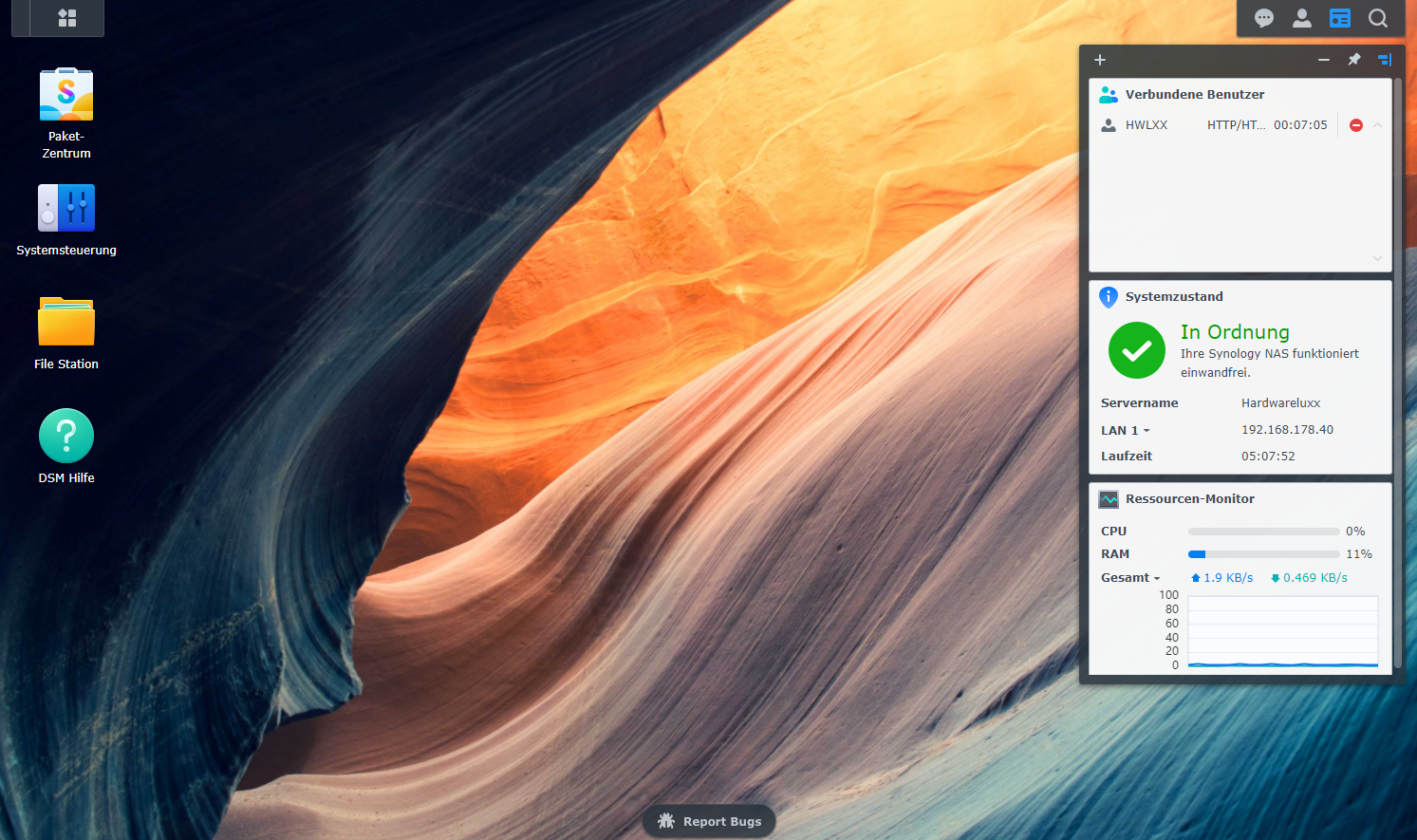Click the widget panel vertical scrollbar

pos(1398,375)
